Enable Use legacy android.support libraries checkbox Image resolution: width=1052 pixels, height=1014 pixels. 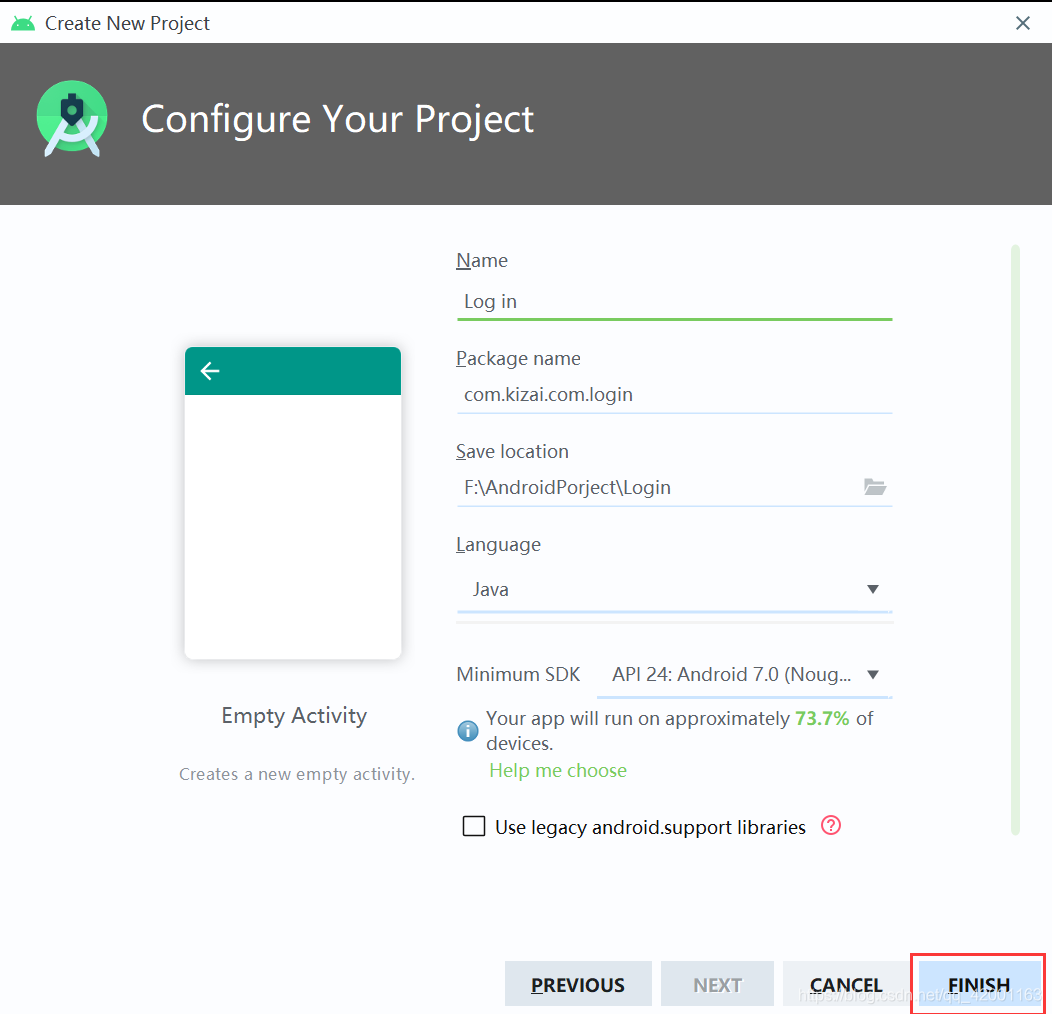click(x=474, y=826)
